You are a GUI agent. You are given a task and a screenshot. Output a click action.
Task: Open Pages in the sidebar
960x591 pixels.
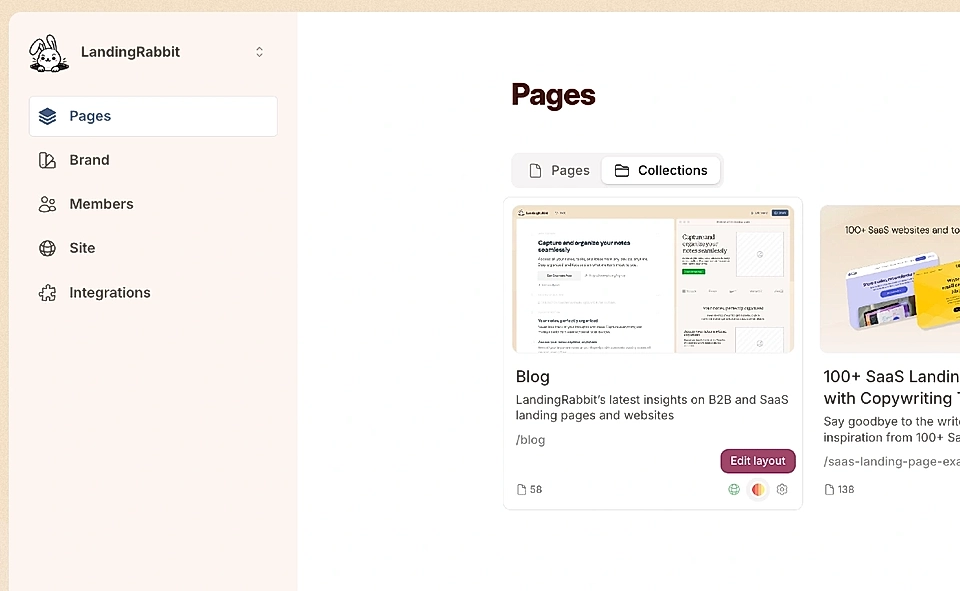tap(153, 116)
